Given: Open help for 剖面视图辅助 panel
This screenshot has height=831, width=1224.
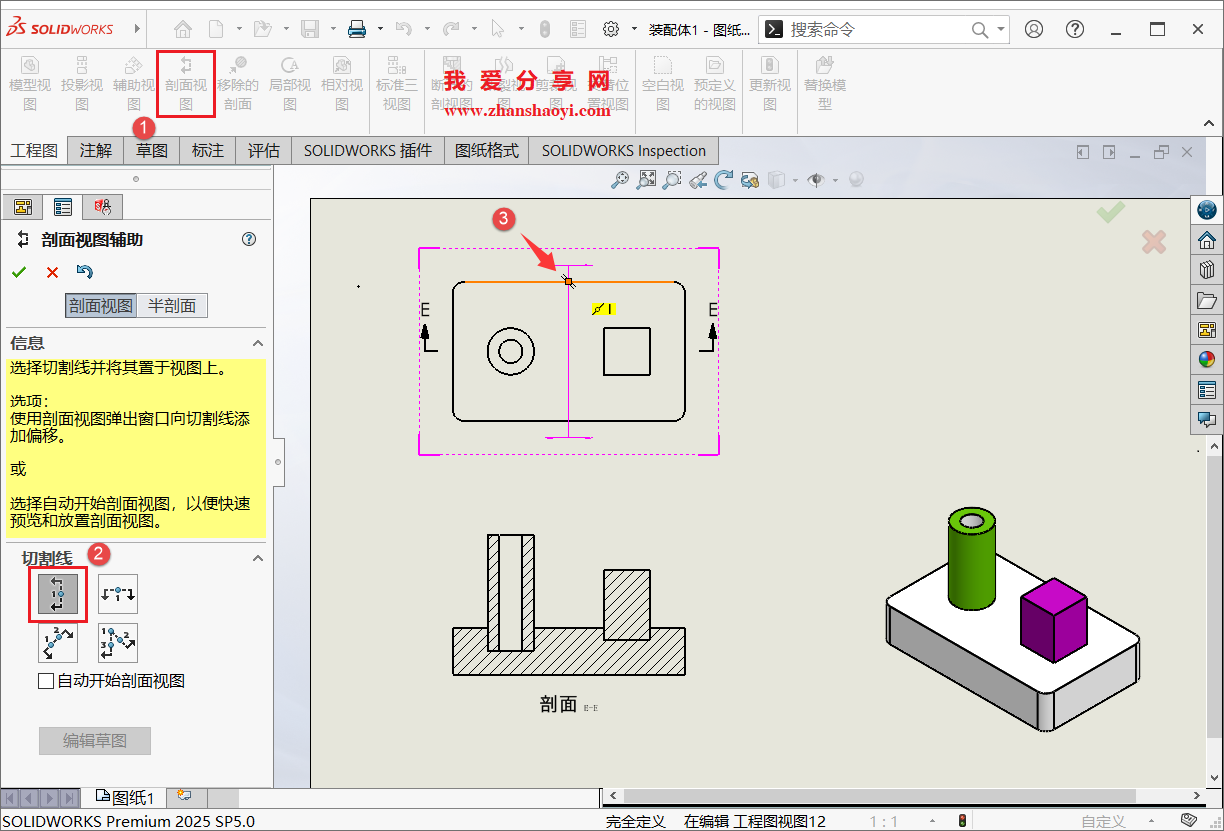Looking at the screenshot, I should click(249, 239).
